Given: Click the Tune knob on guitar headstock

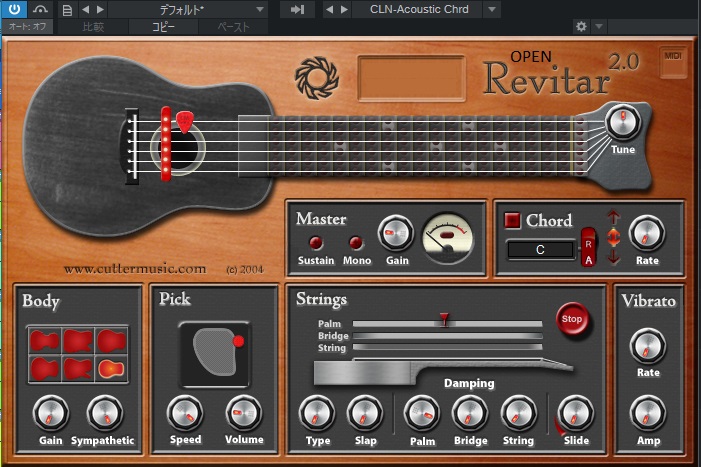Looking at the screenshot, I should pyautogui.click(x=623, y=123).
